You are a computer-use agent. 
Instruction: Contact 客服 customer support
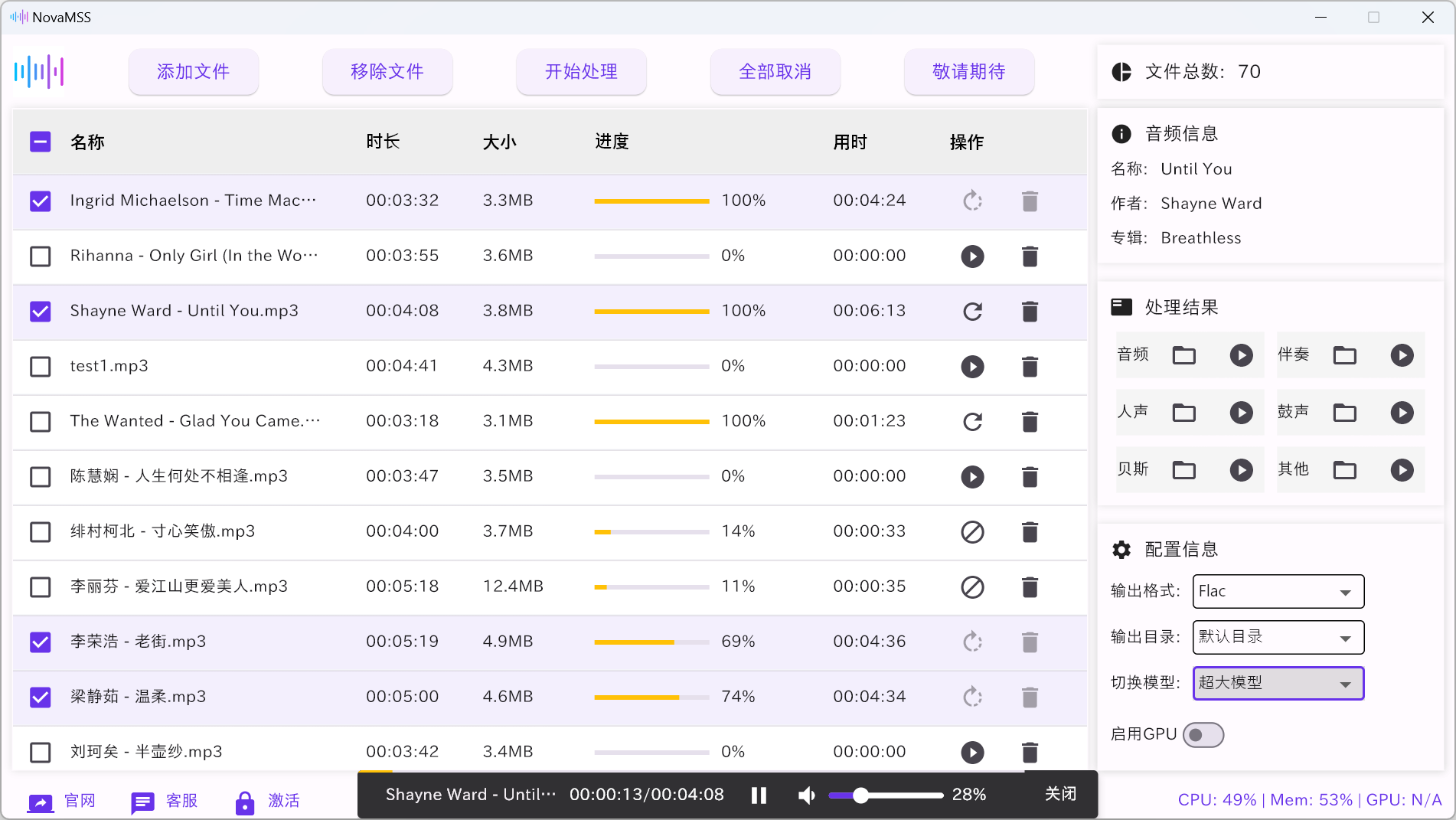[x=181, y=801]
